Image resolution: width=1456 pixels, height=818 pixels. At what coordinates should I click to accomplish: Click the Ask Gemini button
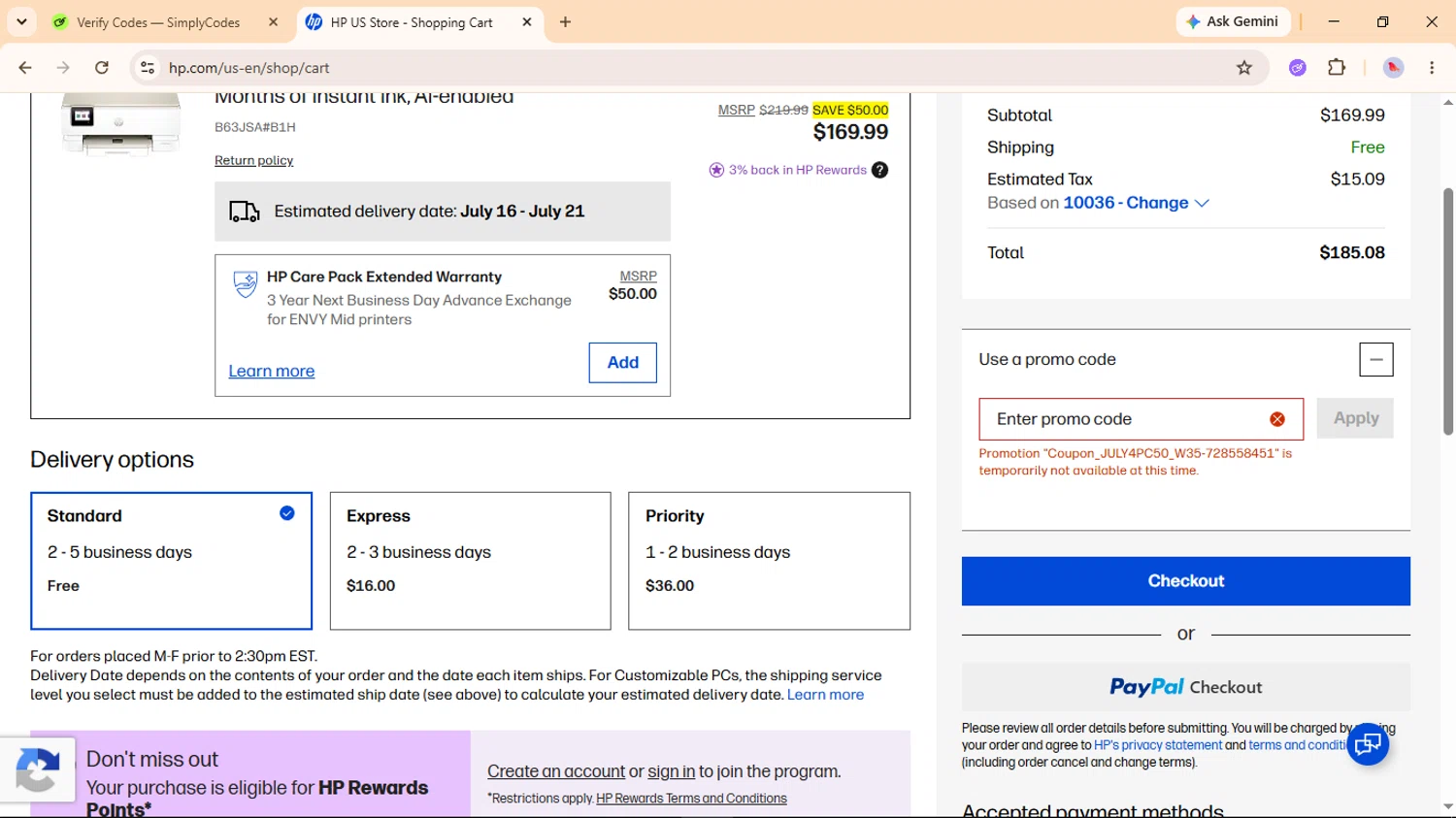[x=1233, y=21]
